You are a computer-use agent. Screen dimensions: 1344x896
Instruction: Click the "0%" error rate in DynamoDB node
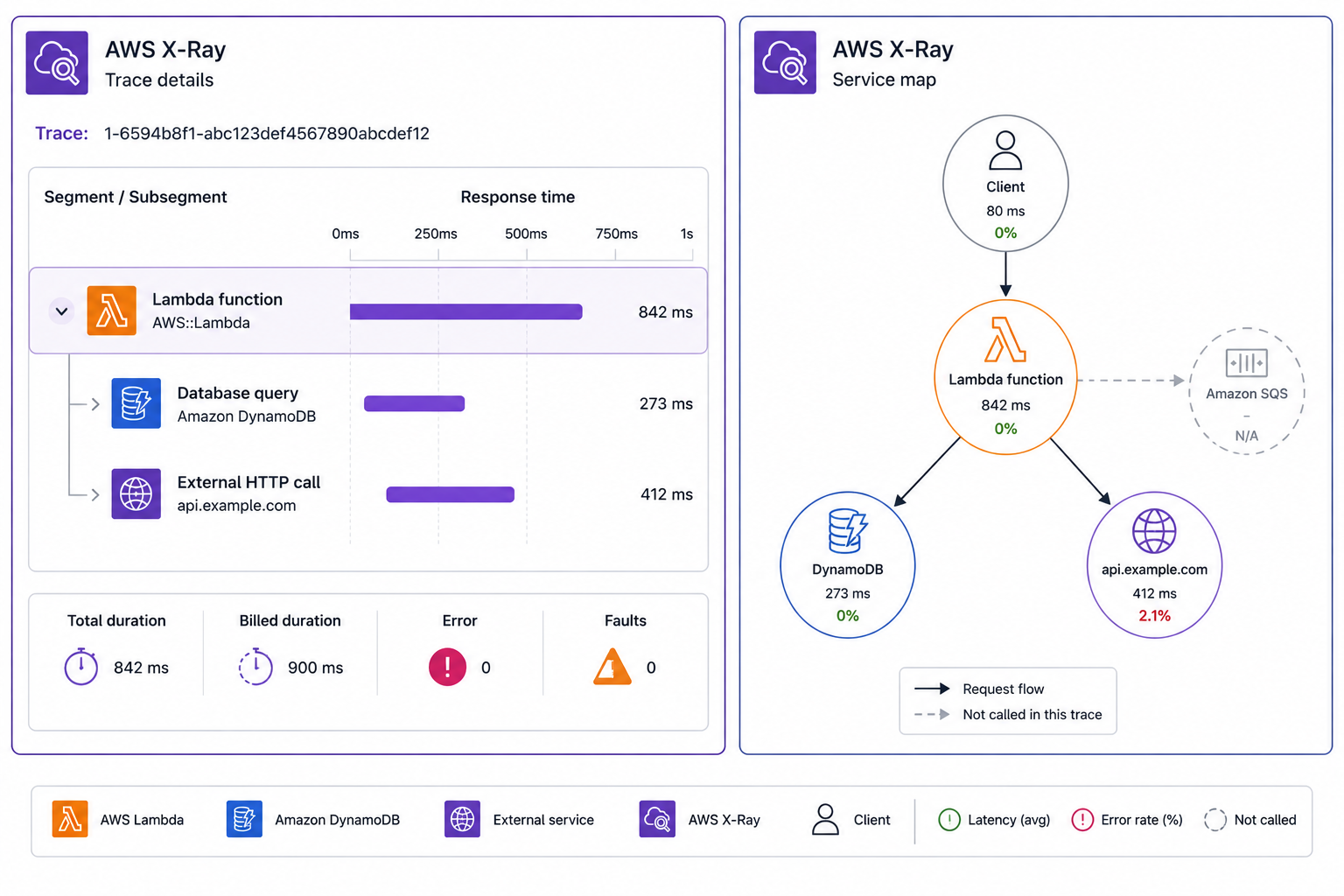point(848,616)
